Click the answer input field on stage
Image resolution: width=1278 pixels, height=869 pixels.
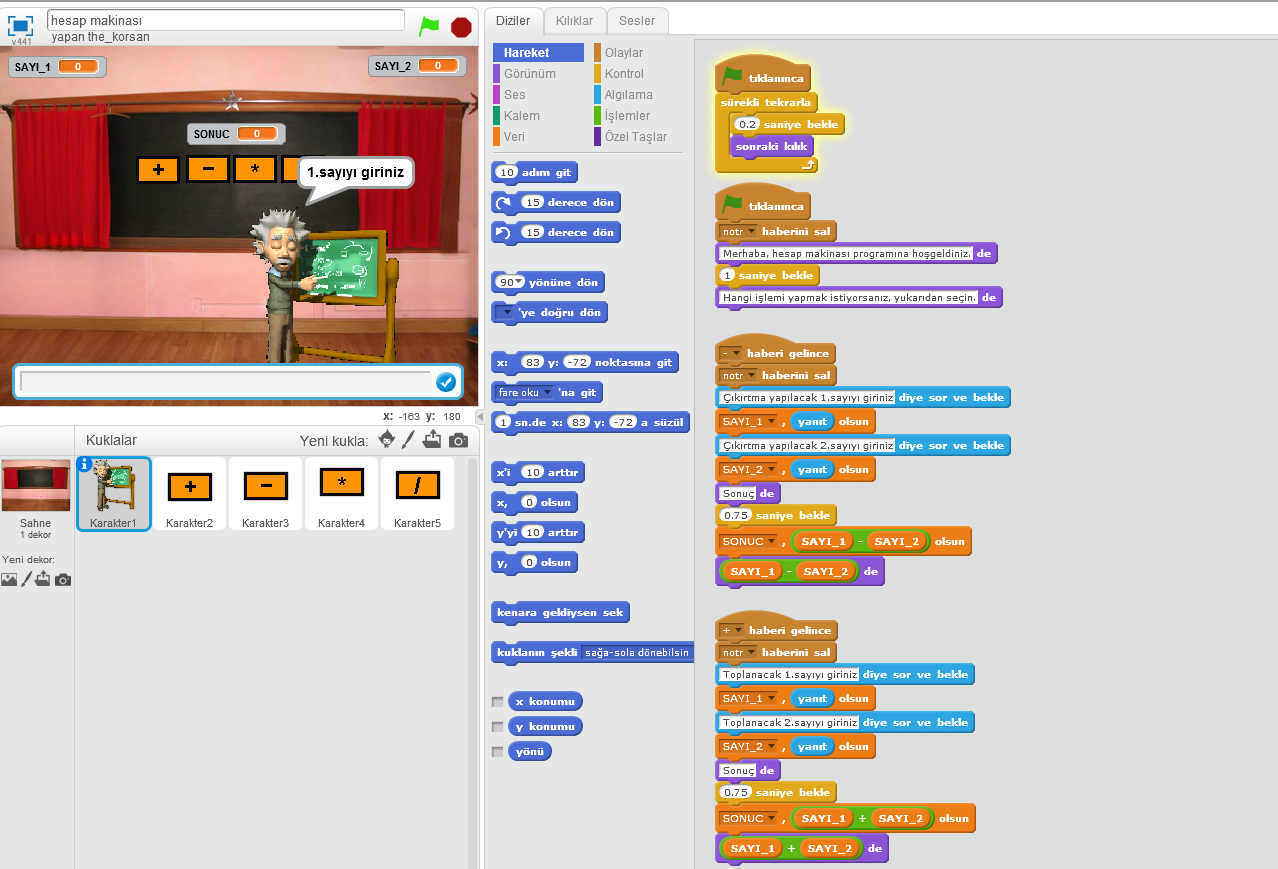click(225, 382)
